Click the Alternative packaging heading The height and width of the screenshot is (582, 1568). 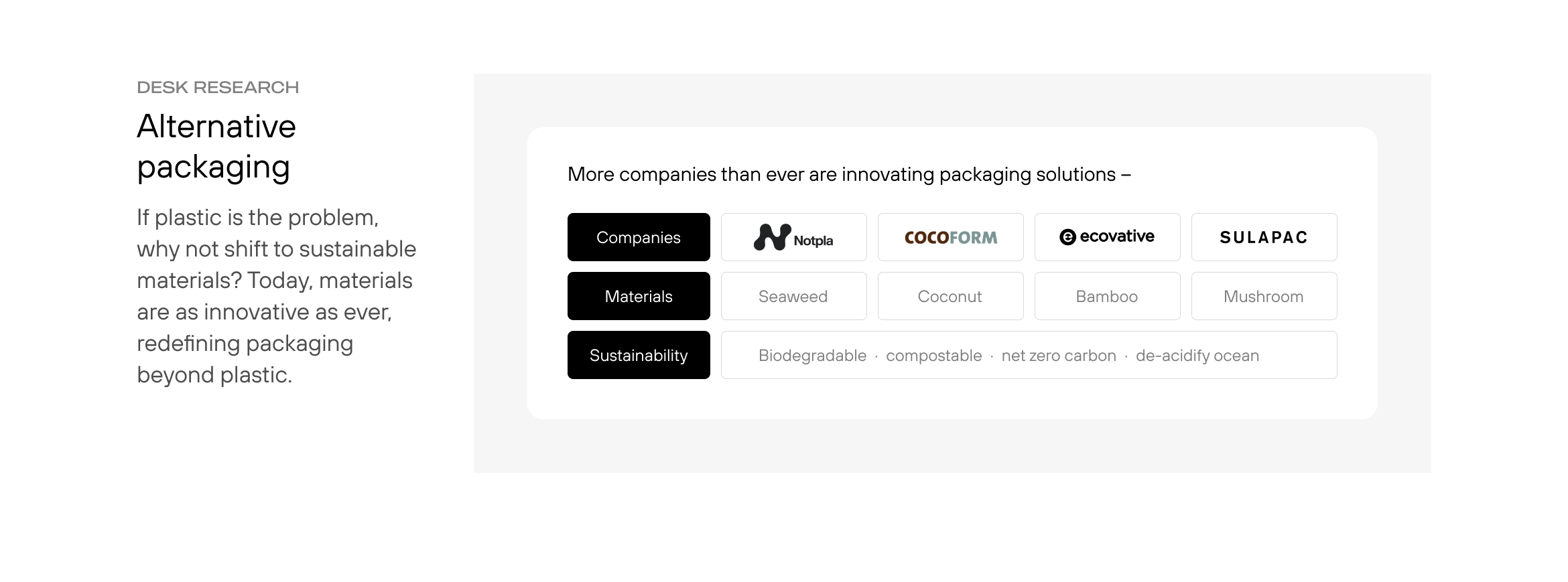tap(216, 146)
